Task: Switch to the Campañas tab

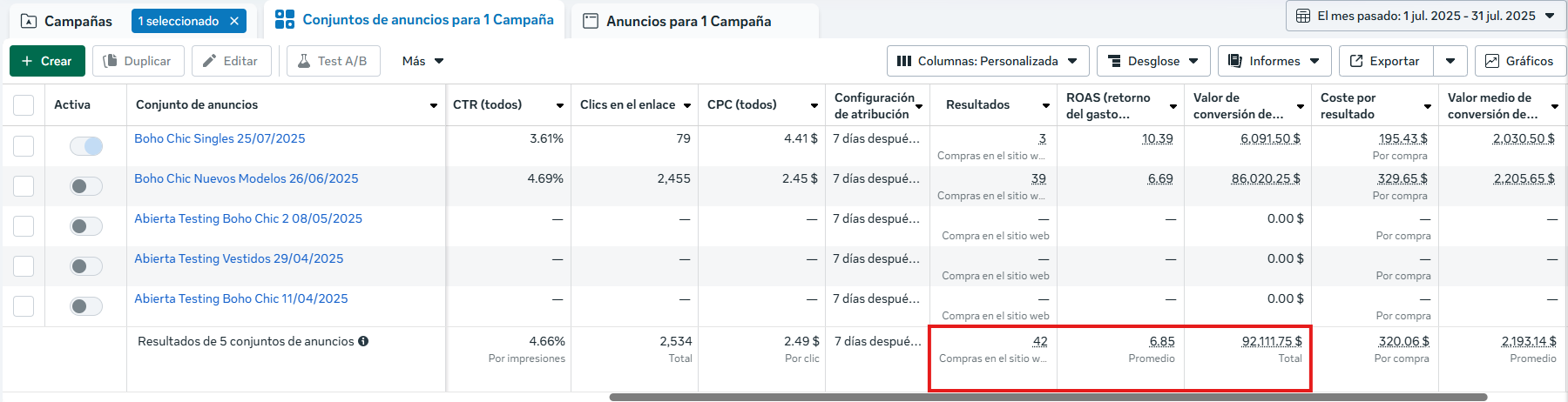Action: tap(67, 21)
